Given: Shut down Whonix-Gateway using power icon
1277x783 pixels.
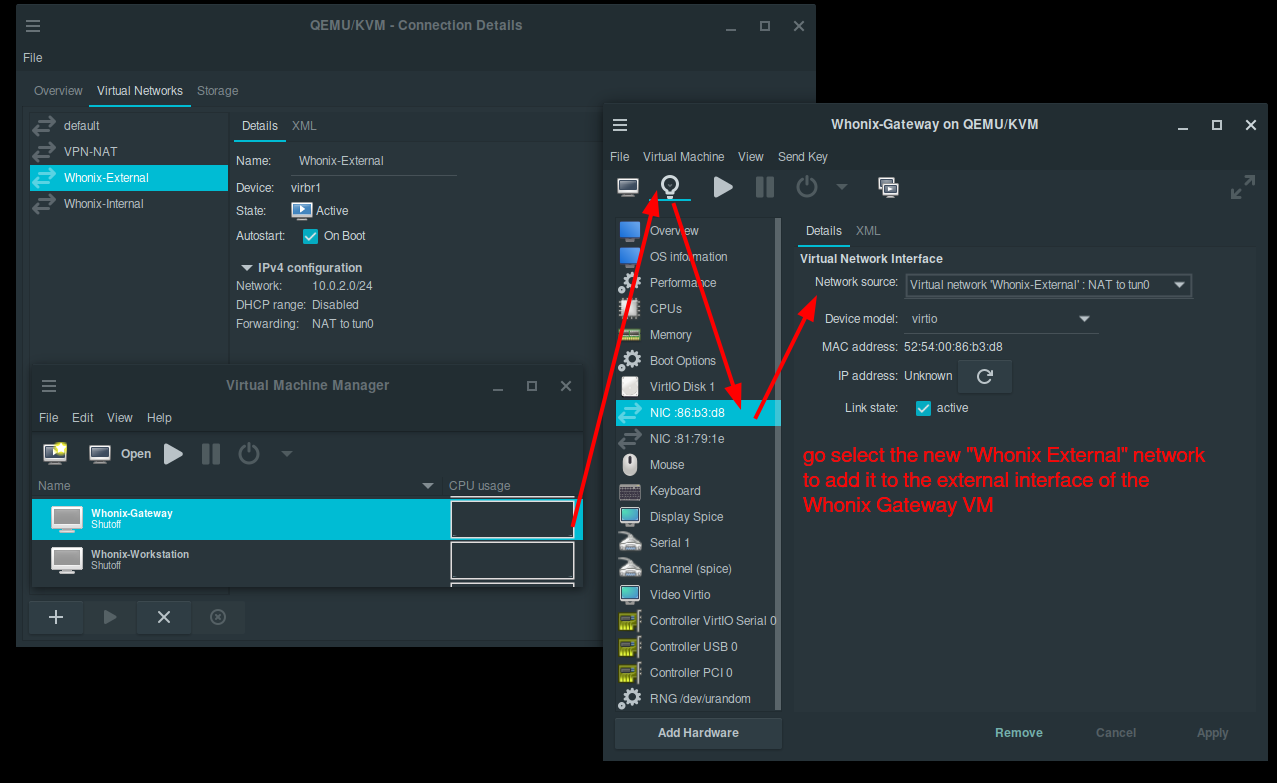Looking at the screenshot, I should [807, 187].
